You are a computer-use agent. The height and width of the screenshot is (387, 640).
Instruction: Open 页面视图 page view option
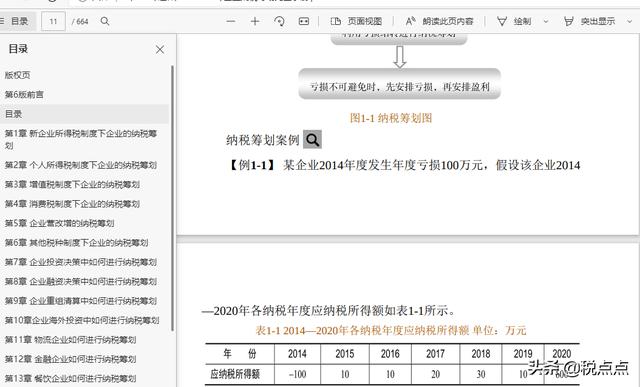pos(356,21)
